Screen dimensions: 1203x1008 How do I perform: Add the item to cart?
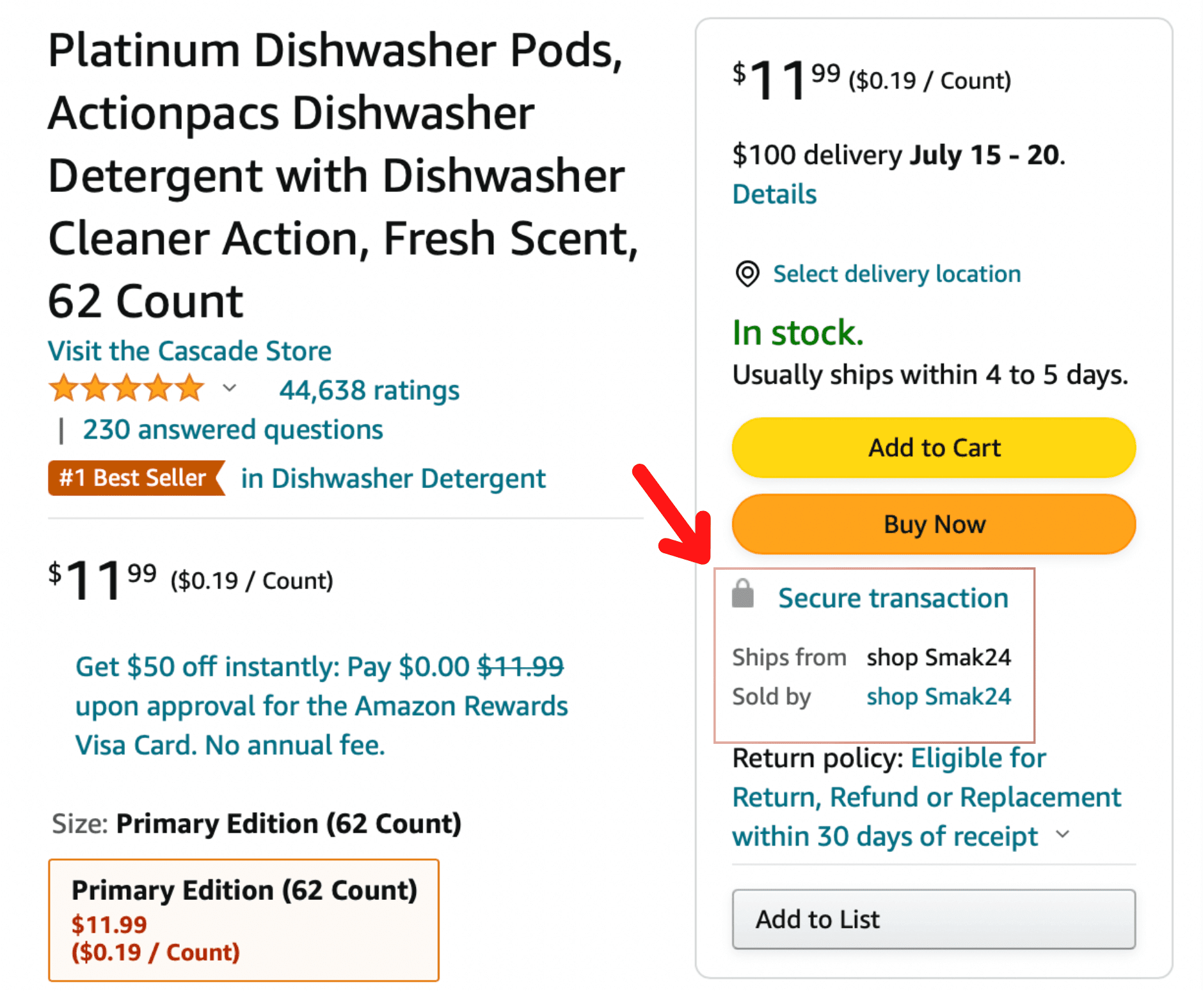tap(934, 448)
